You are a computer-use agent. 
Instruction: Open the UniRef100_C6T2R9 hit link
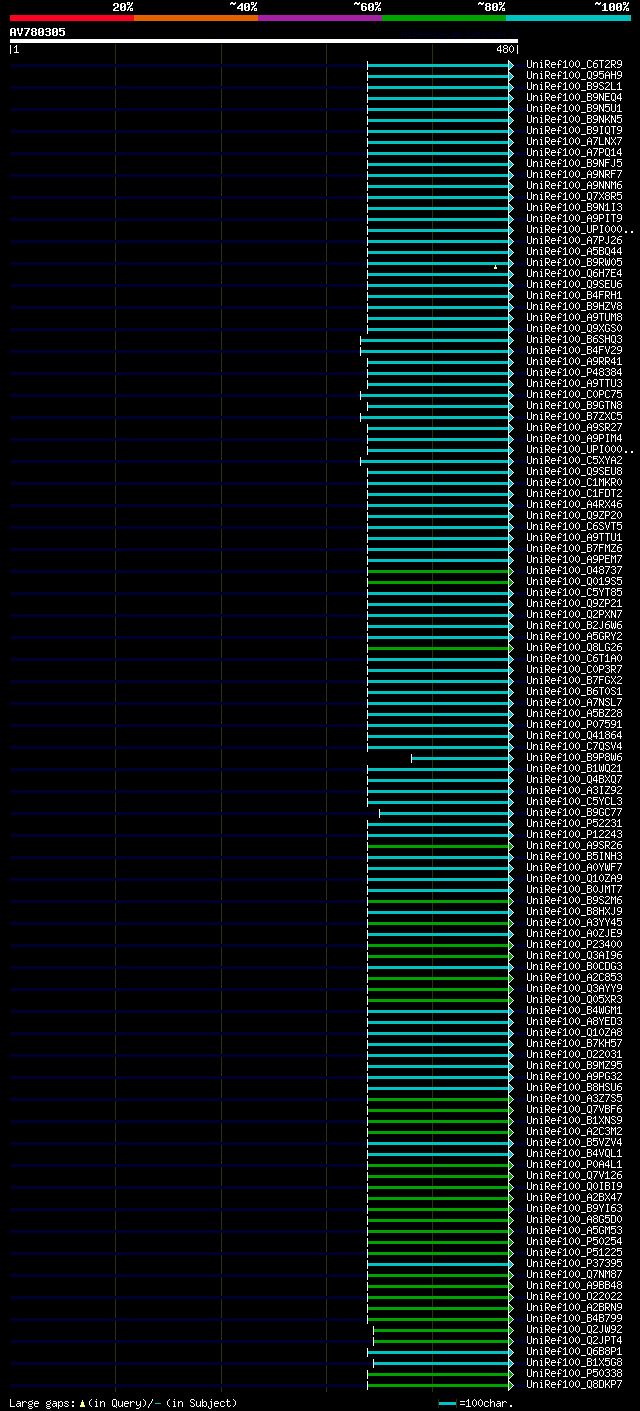(574, 64)
